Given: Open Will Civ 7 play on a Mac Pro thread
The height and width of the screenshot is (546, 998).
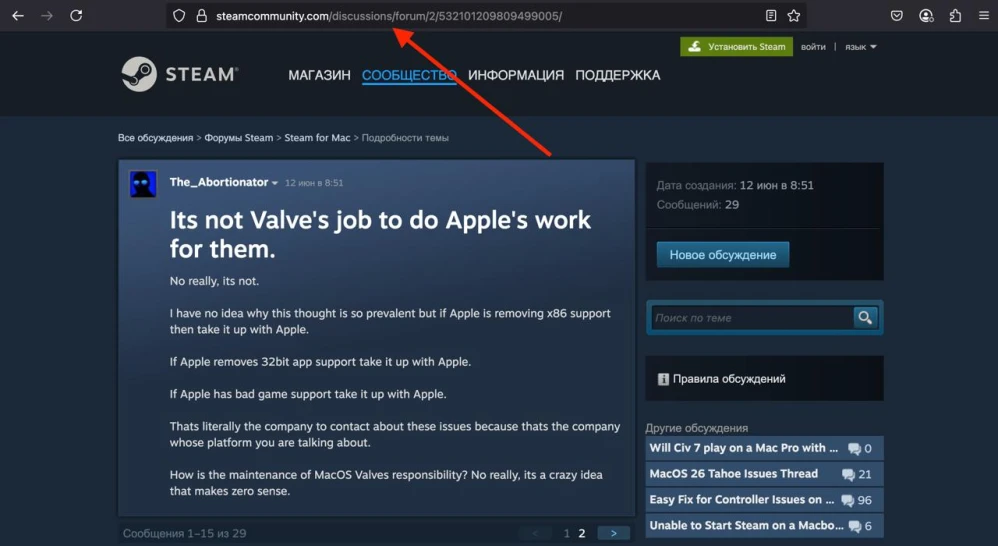Looking at the screenshot, I should pos(743,448).
